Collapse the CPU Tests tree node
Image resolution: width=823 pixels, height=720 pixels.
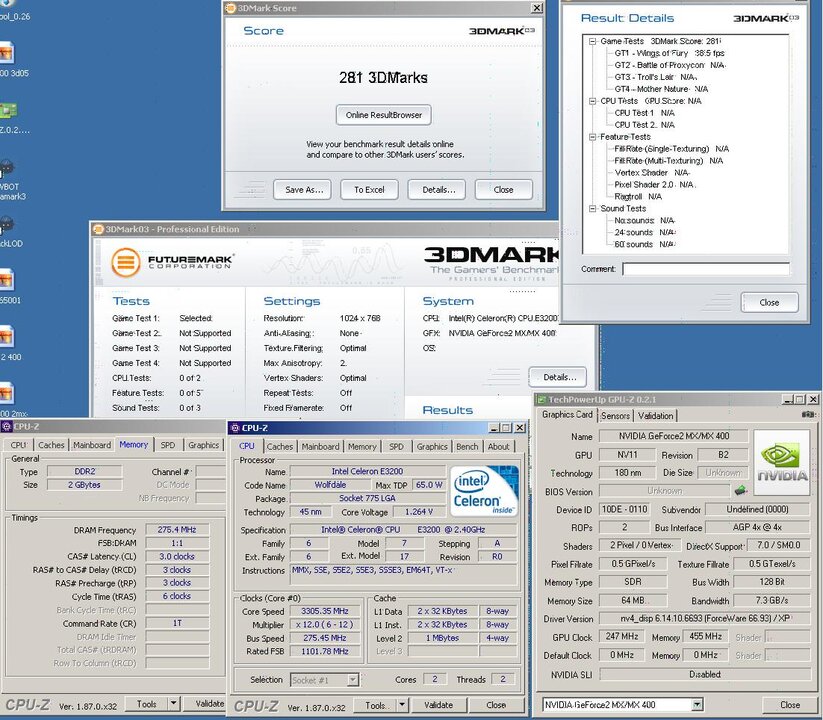point(593,101)
